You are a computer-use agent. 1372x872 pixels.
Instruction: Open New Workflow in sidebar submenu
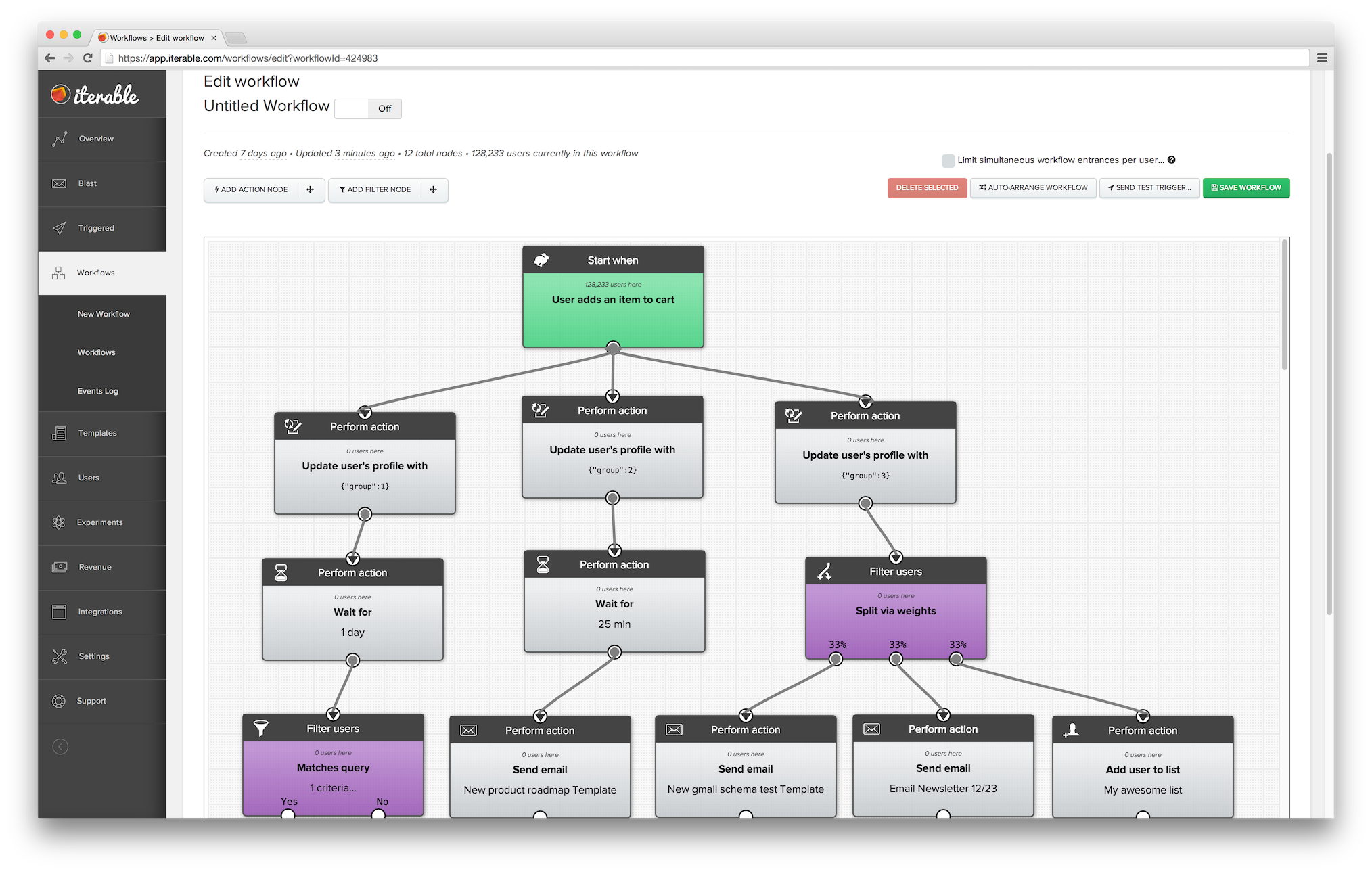pos(104,314)
